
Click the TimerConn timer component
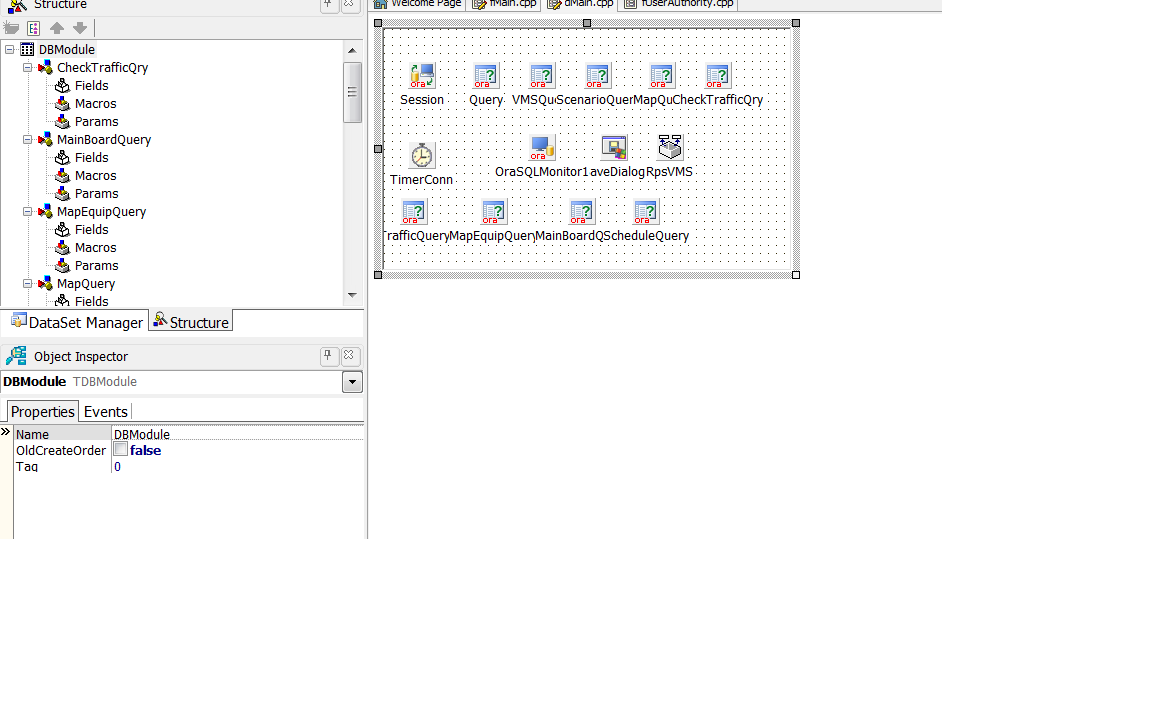click(422, 156)
